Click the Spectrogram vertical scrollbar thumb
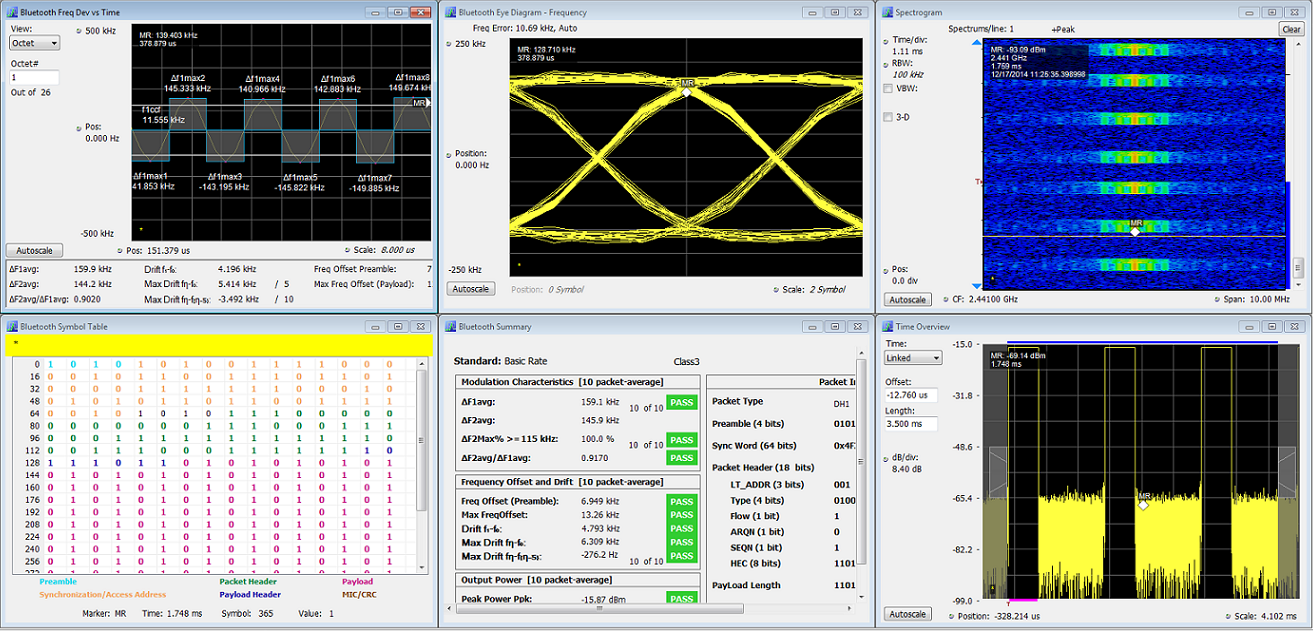Screen dimensions: 1313x631 (1298, 268)
